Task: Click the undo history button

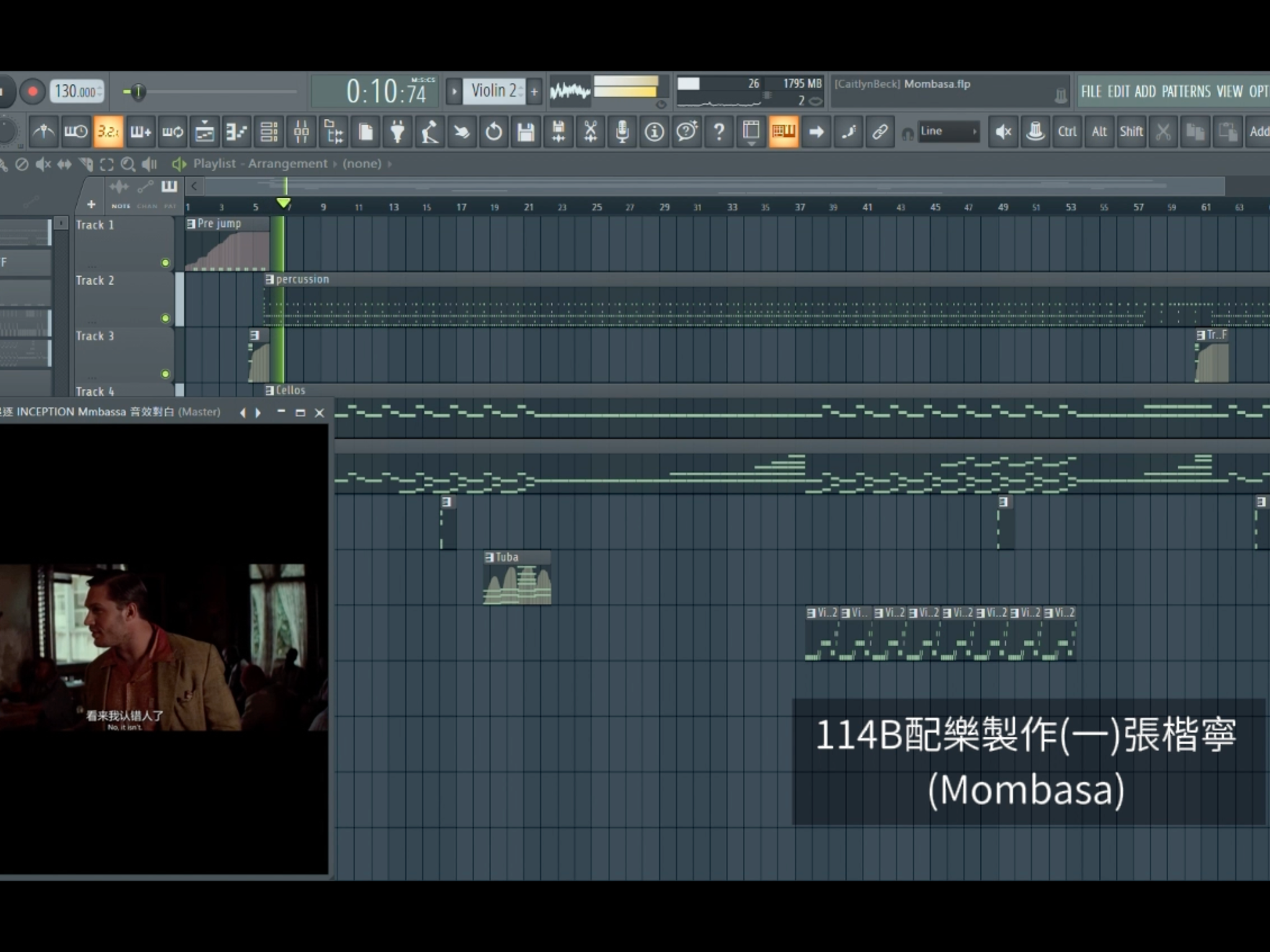Action: [494, 131]
